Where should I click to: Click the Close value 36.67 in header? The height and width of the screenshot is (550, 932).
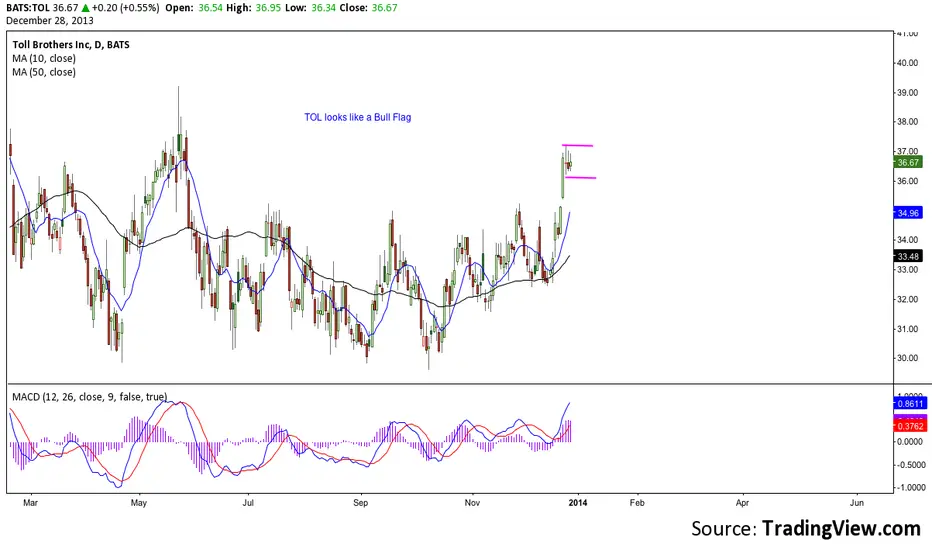click(385, 8)
